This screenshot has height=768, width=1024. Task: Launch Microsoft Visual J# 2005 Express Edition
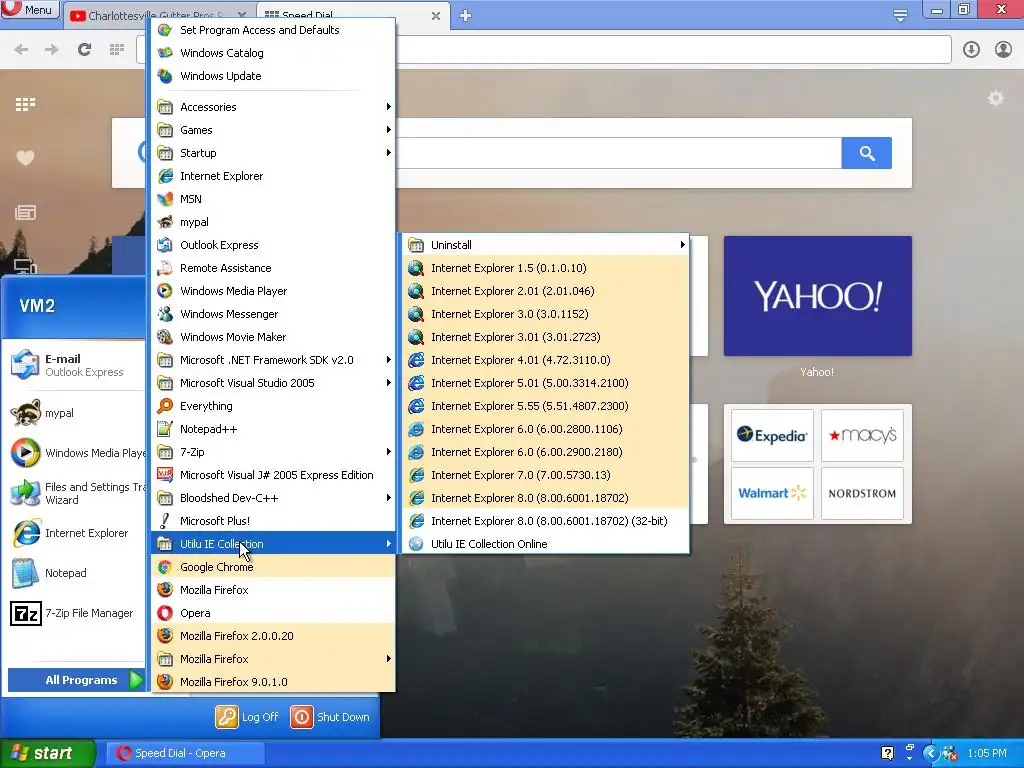273,475
